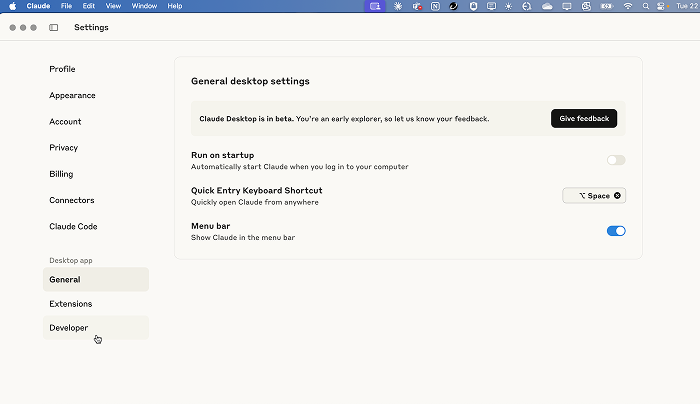The height and width of the screenshot is (405, 700).
Task: Click the battery status icon
Action: 607,6
